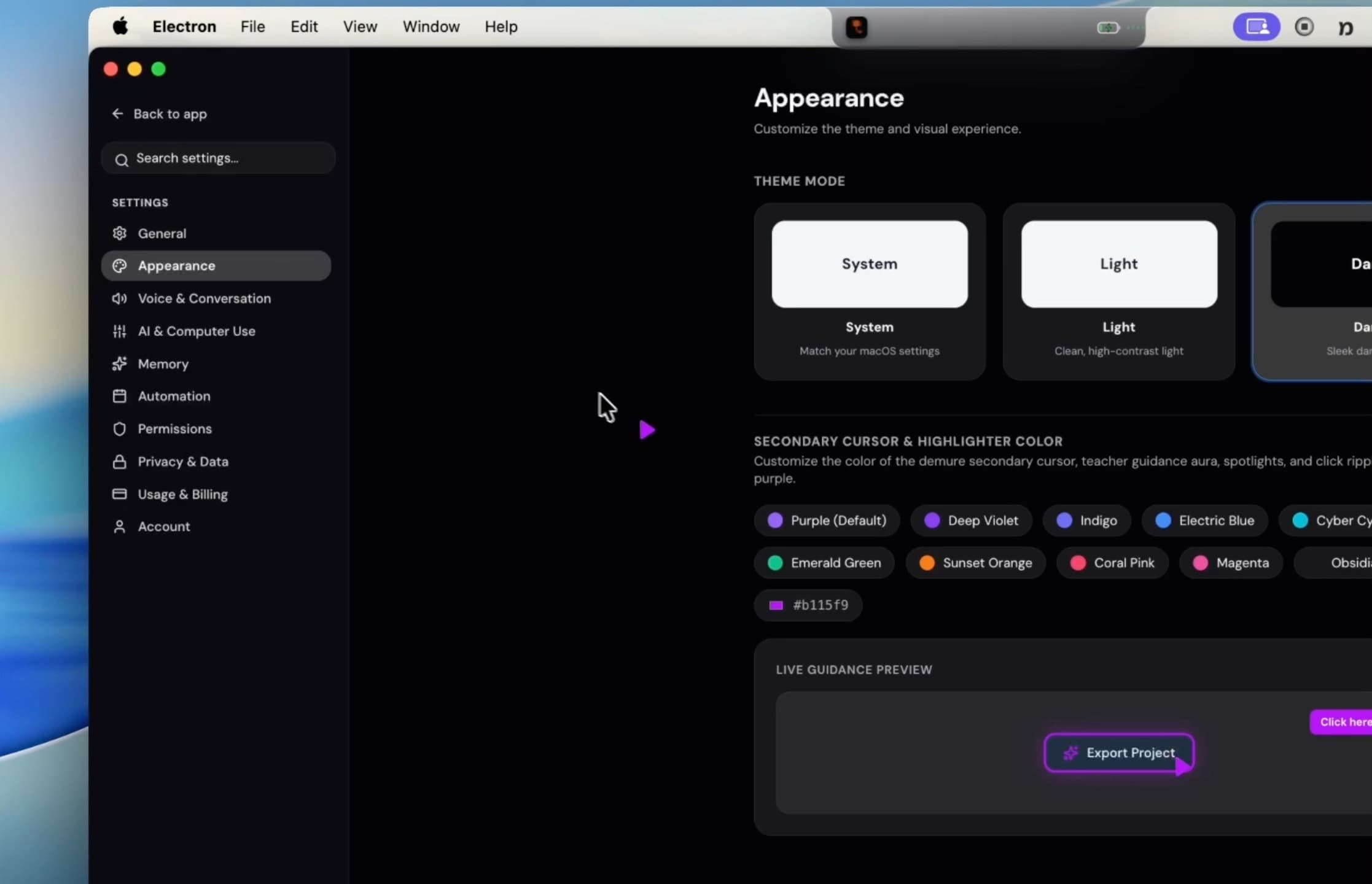Choose the Dark theme mode card
Image resolution: width=1372 pixels, height=884 pixels.
(x=1312, y=292)
